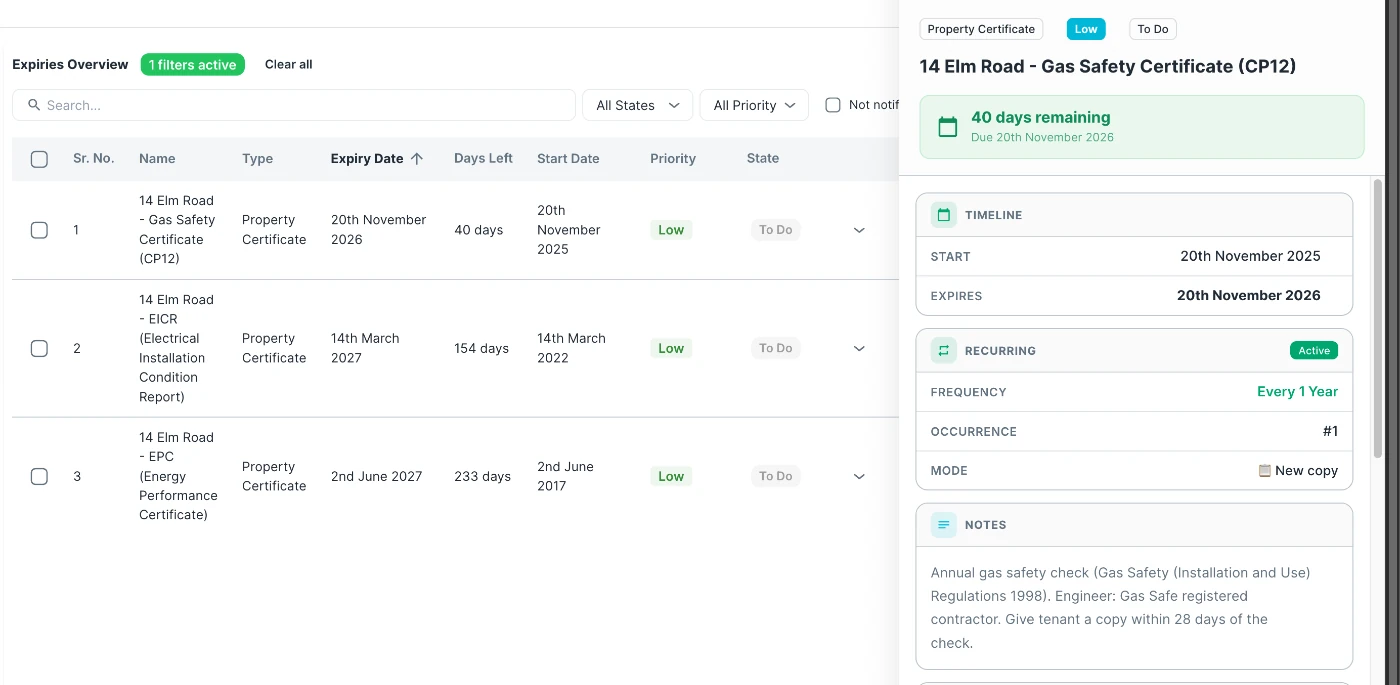Click the Expiries Overview heading

point(70,65)
